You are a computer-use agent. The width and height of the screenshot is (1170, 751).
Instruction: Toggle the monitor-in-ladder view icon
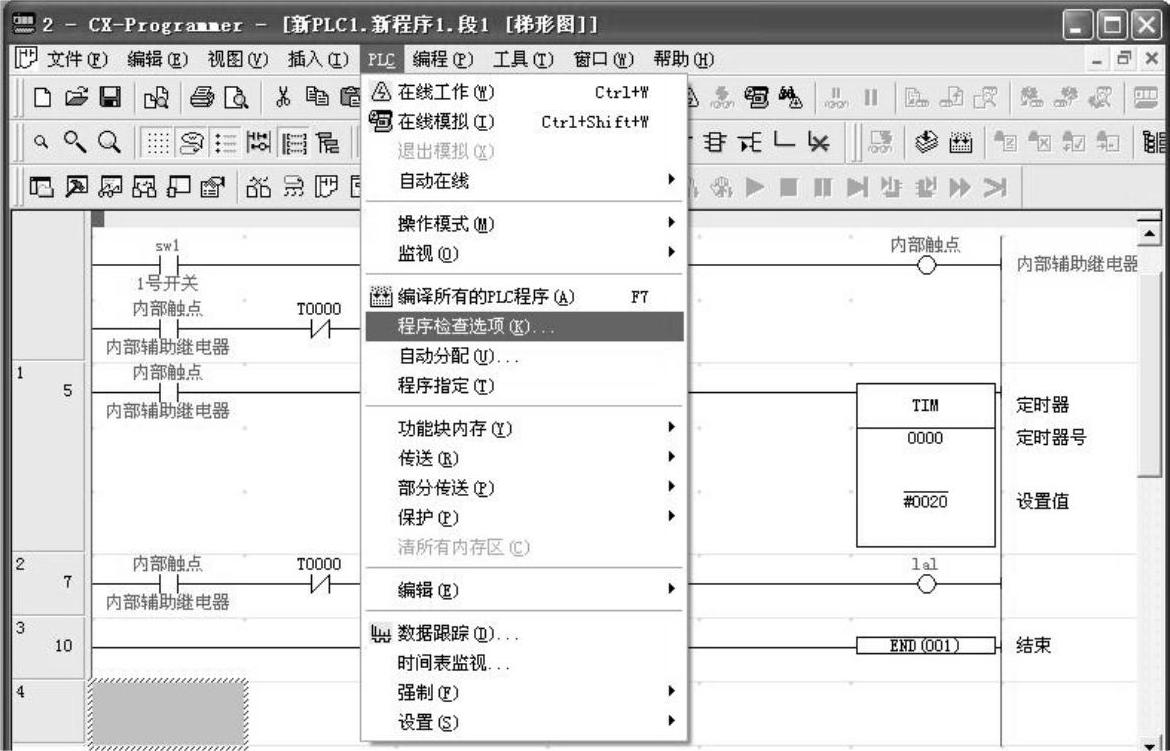[x=259, y=142]
